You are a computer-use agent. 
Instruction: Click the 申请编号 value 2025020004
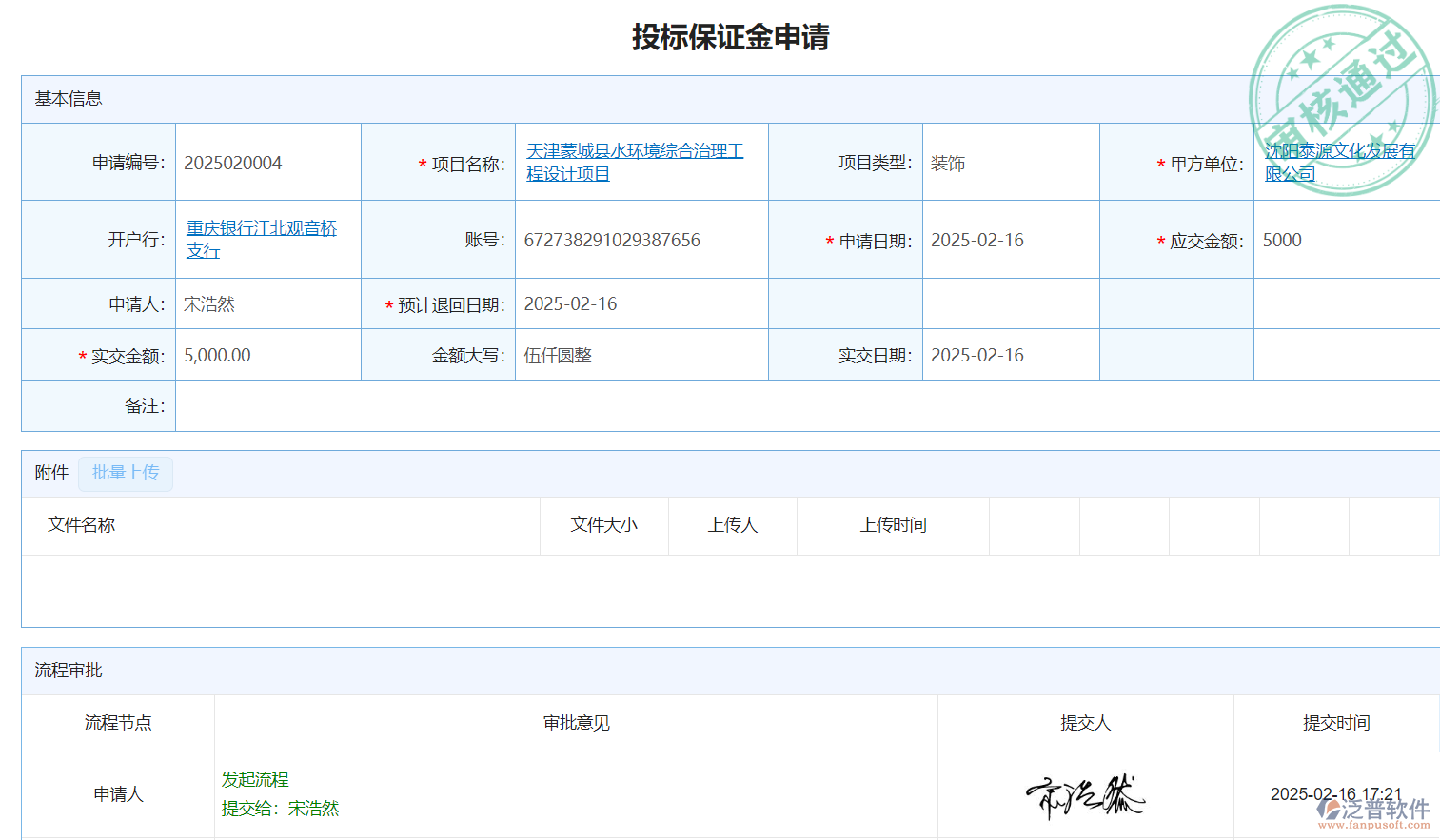coord(233,163)
